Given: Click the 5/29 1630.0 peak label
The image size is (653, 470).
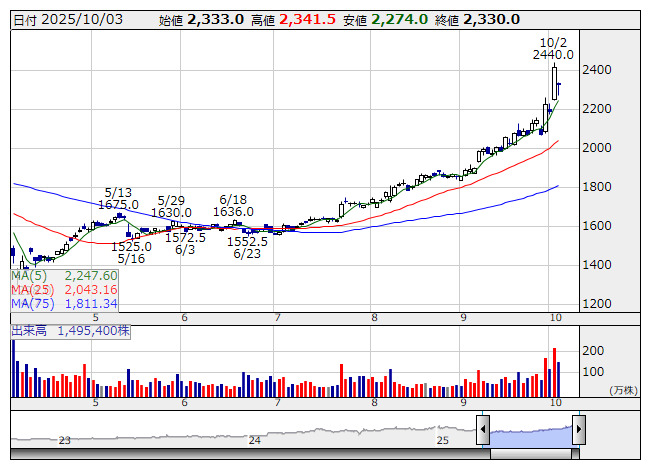Looking at the screenshot, I should (171, 206).
